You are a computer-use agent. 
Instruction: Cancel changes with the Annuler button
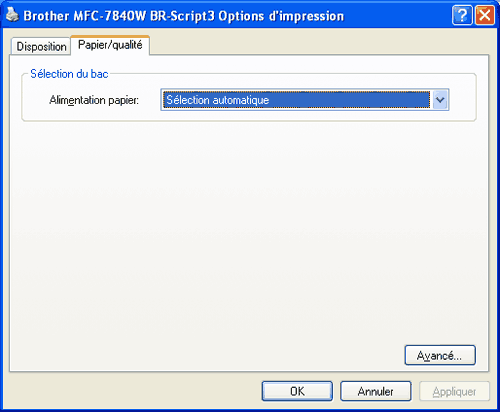click(x=376, y=391)
